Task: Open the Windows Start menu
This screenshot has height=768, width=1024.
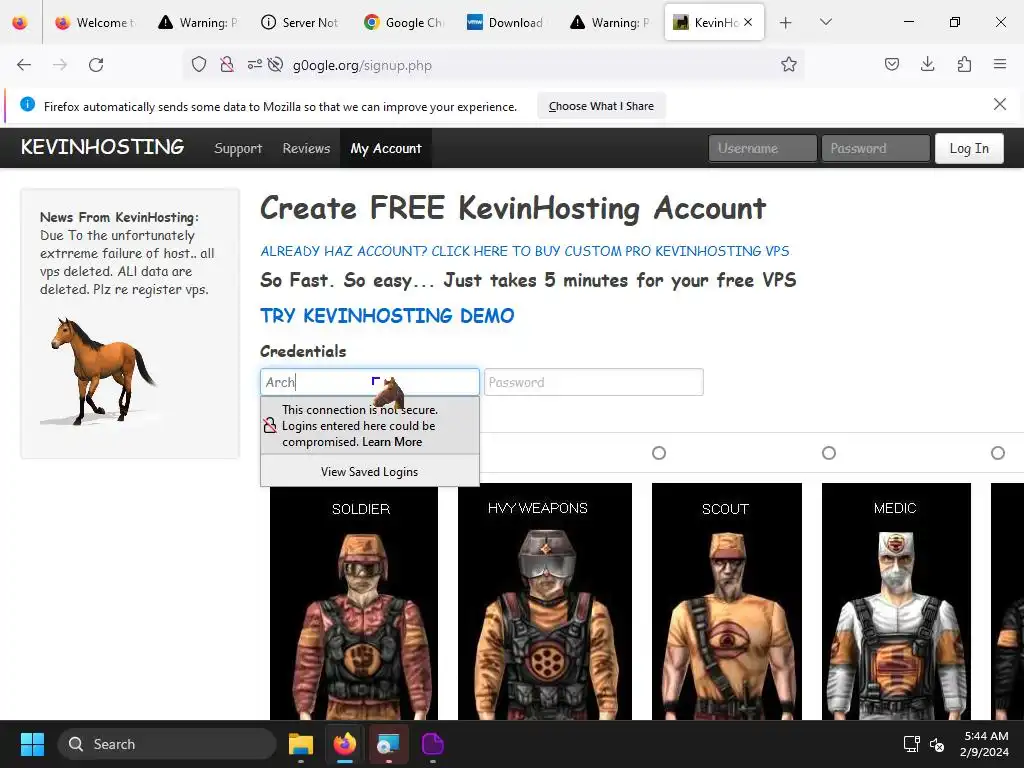Action: point(32,744)
